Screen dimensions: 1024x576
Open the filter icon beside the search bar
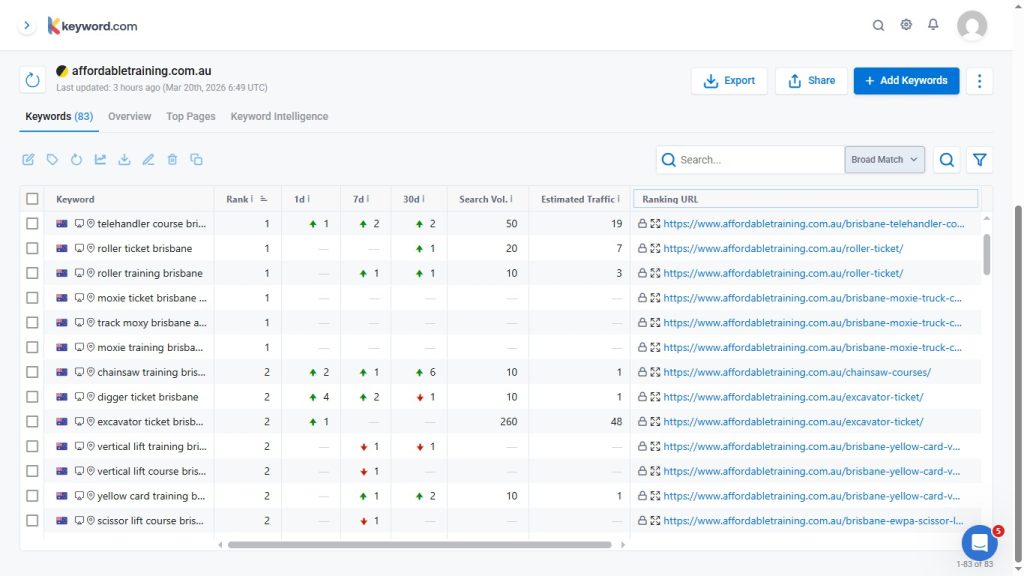pyautogui.click(x=979, y=159)
